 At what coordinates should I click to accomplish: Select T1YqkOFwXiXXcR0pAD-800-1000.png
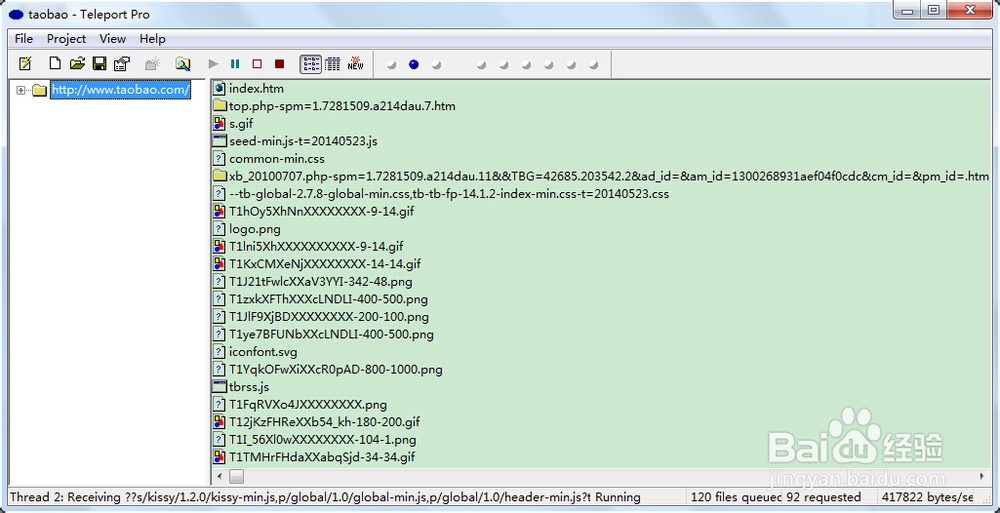tap(335, 369)
